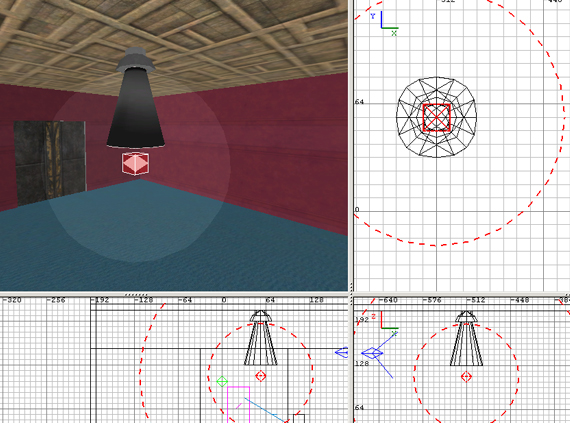Click the lamp wireframe in front view
This screenshot has height=423, width=570.
click(261, 338)
